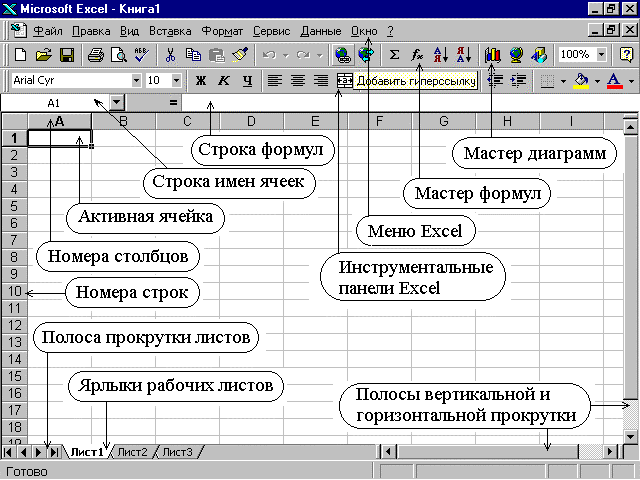Apply AutoSum sigma icon
This screenshot has width=640, height=480.
pos(394,55)
